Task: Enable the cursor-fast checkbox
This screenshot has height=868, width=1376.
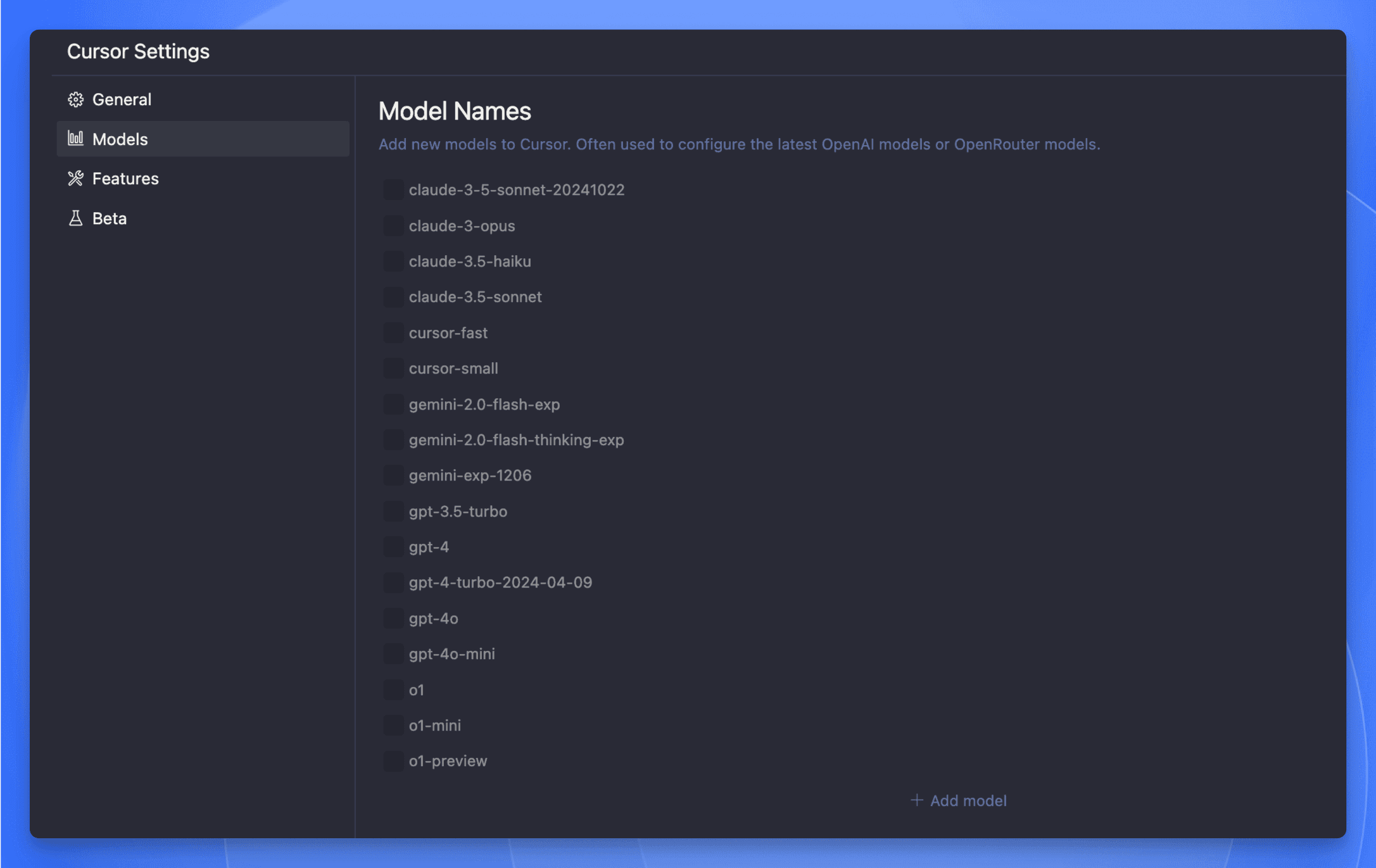Action: click(393, 332)
